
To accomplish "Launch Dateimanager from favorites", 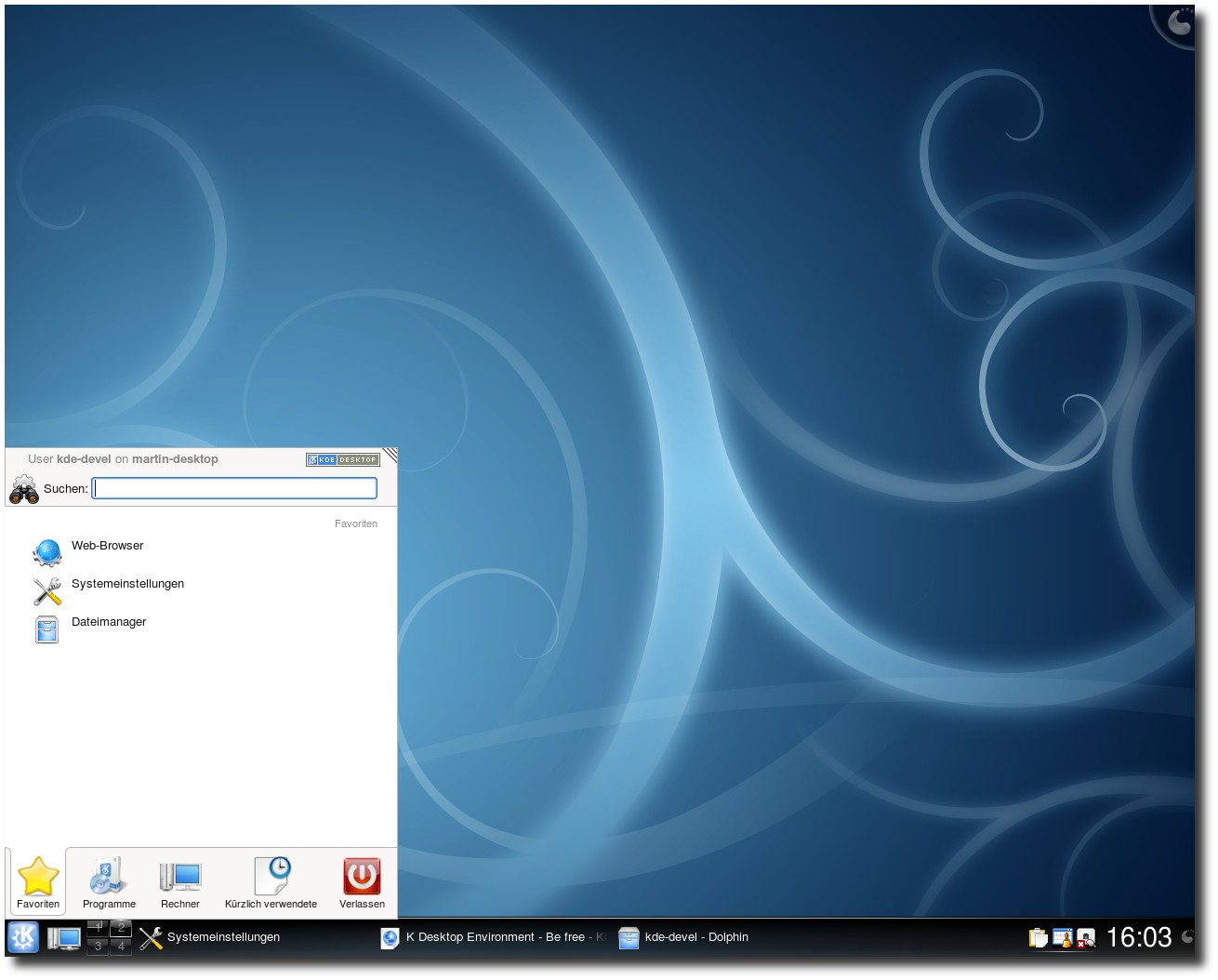I will point(201,629).
